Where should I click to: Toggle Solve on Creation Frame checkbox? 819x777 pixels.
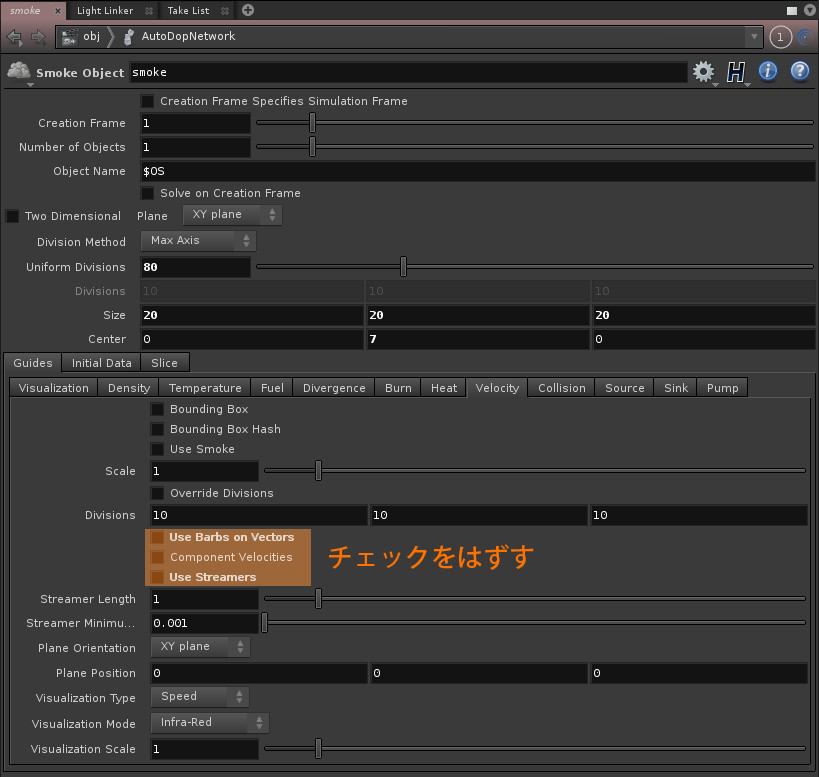(148, 193)
